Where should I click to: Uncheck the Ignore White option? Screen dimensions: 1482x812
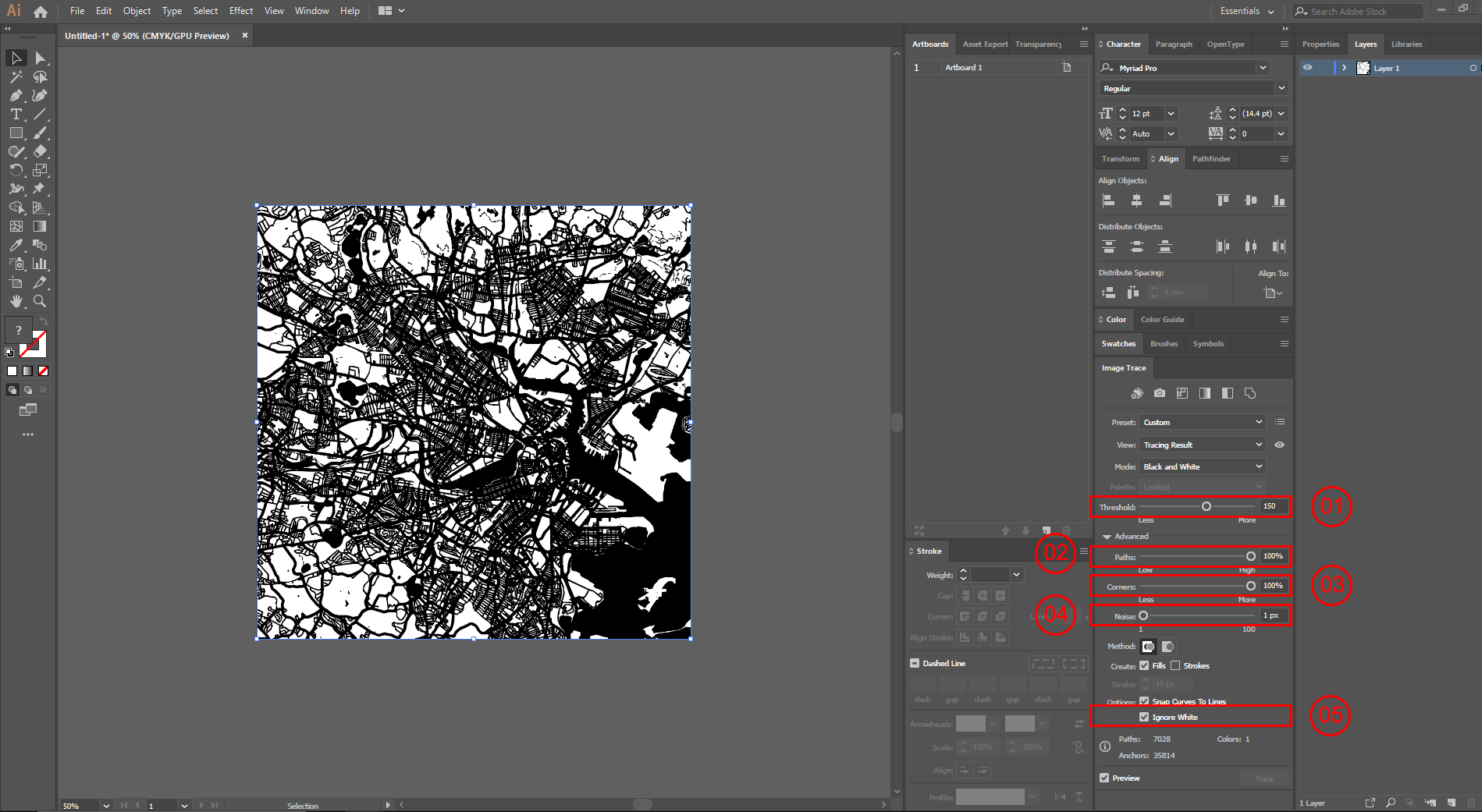tap(1144, 716)
